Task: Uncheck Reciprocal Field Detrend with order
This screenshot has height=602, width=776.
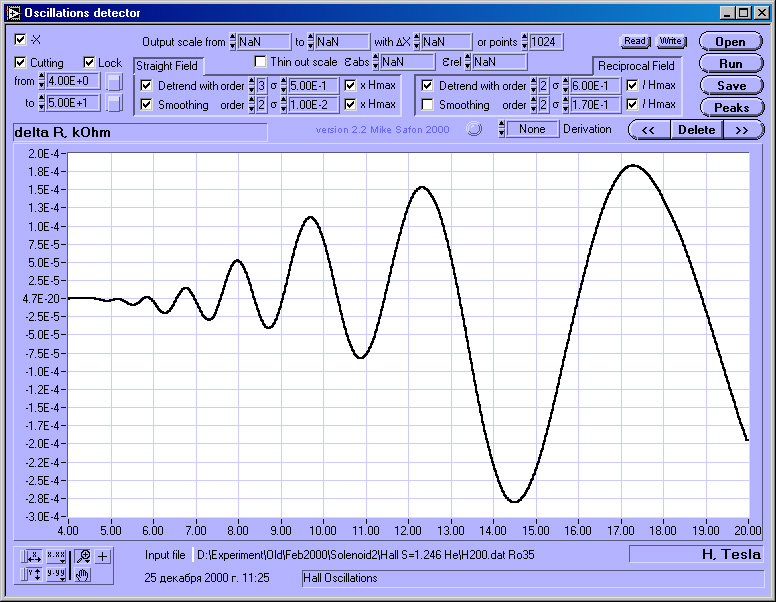Action: tap(427, 86)
